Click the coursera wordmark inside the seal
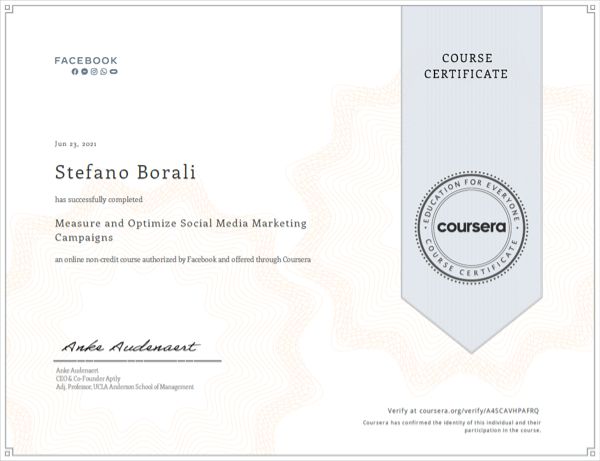Screen dimensions: 600x461 [x=471, y=227]
